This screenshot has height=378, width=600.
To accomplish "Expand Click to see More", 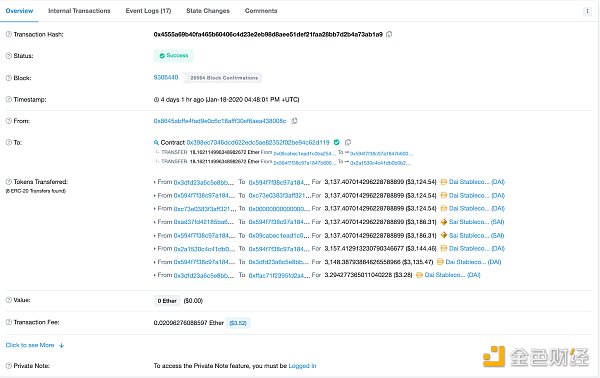I will click(x=34, y=345).
